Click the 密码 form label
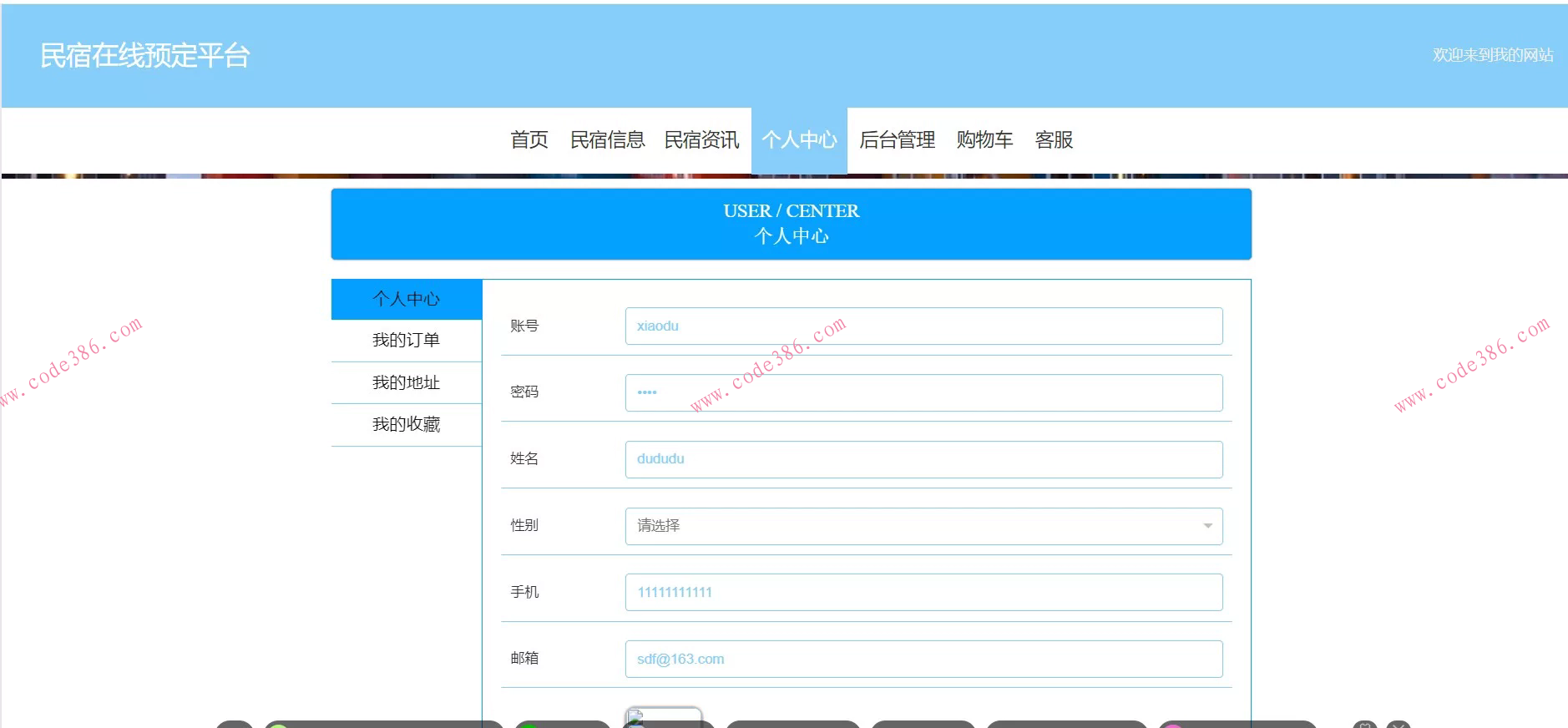Viewport: 1568px width, 728px height. [524, 392]
